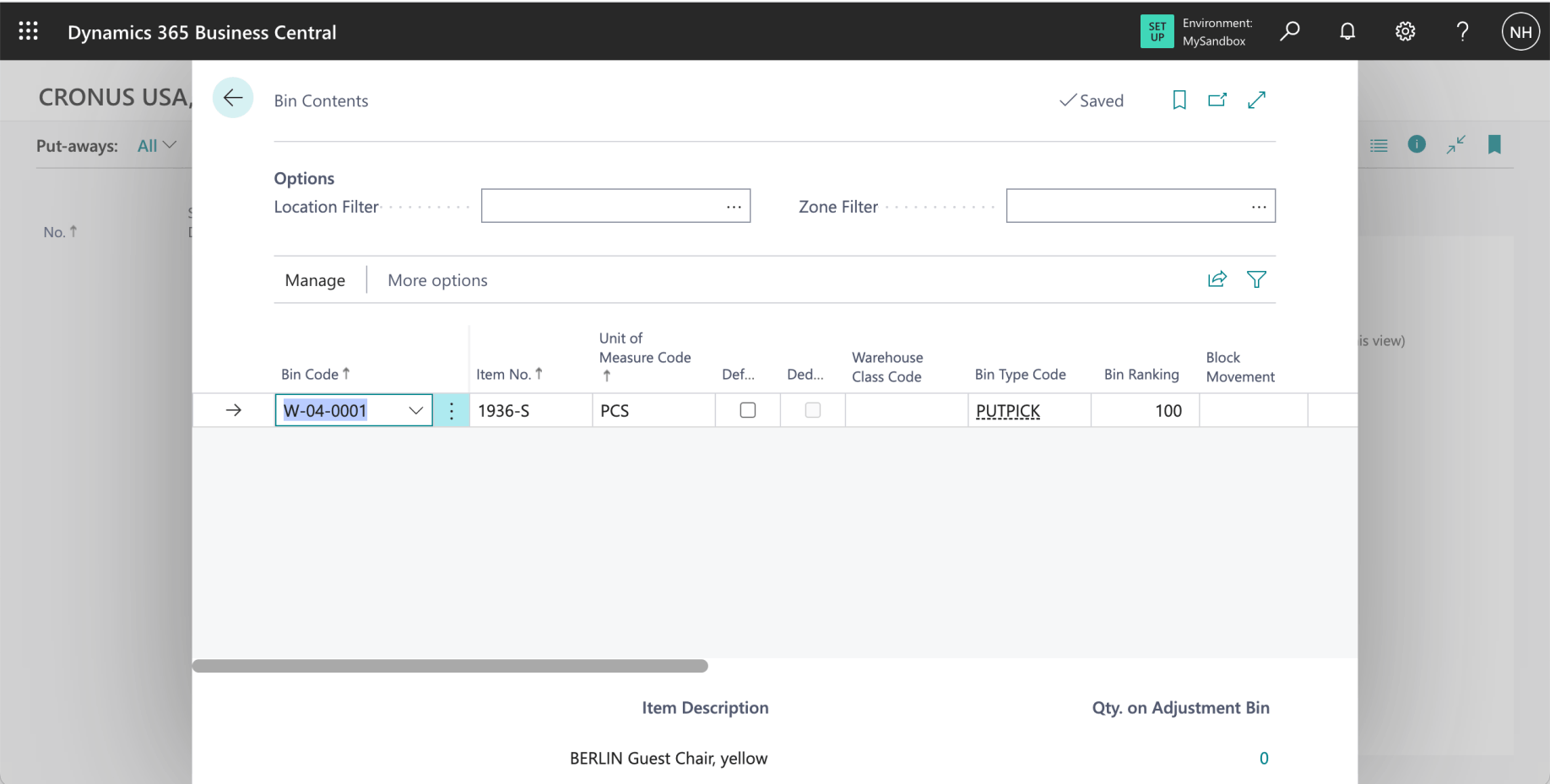Viewport: 1550px width, 784px height.
Task: Expand the Bin Code W-04-0001 dropdown
Action: [415, 411]
